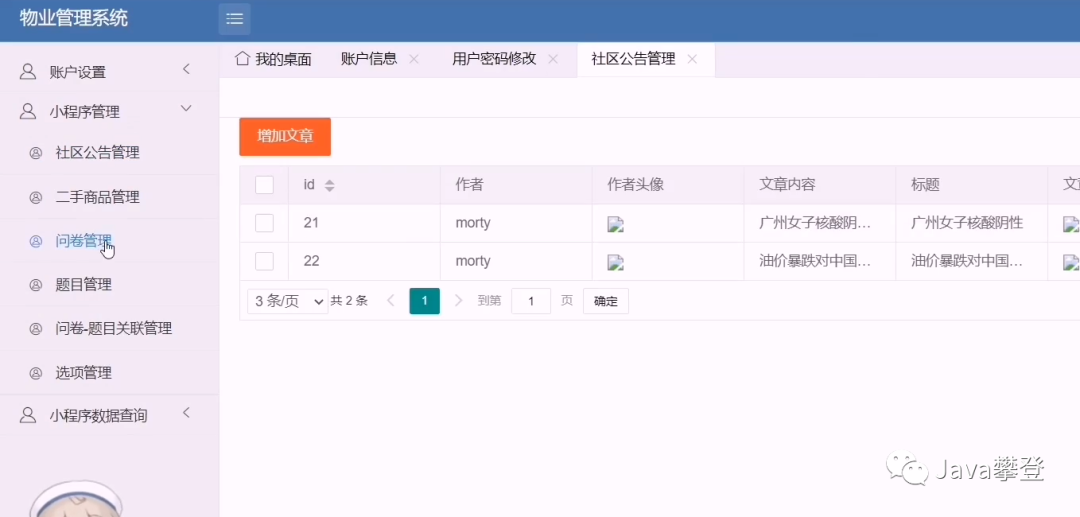Click the circle icon beside 题目管理
This screenshot has height=517, width=1080.
[x=36, y=285]
